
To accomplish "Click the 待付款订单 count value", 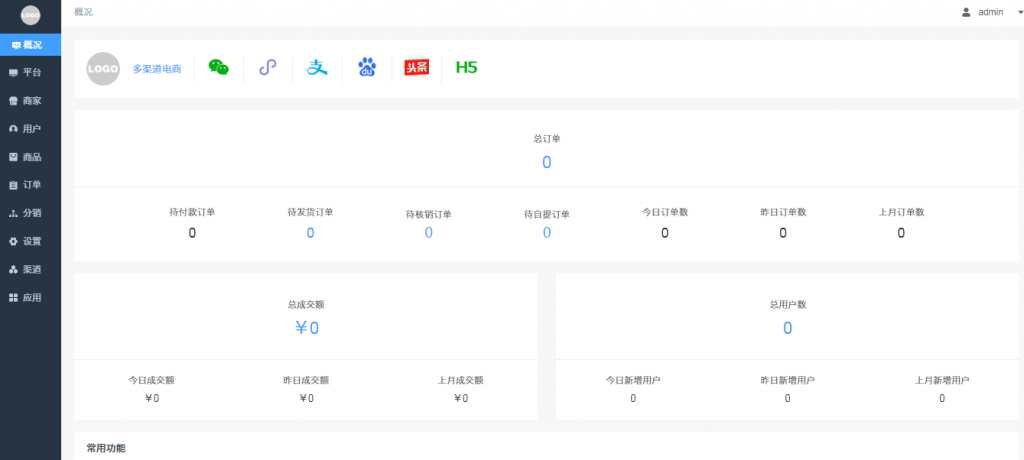I will pos(192,233).
